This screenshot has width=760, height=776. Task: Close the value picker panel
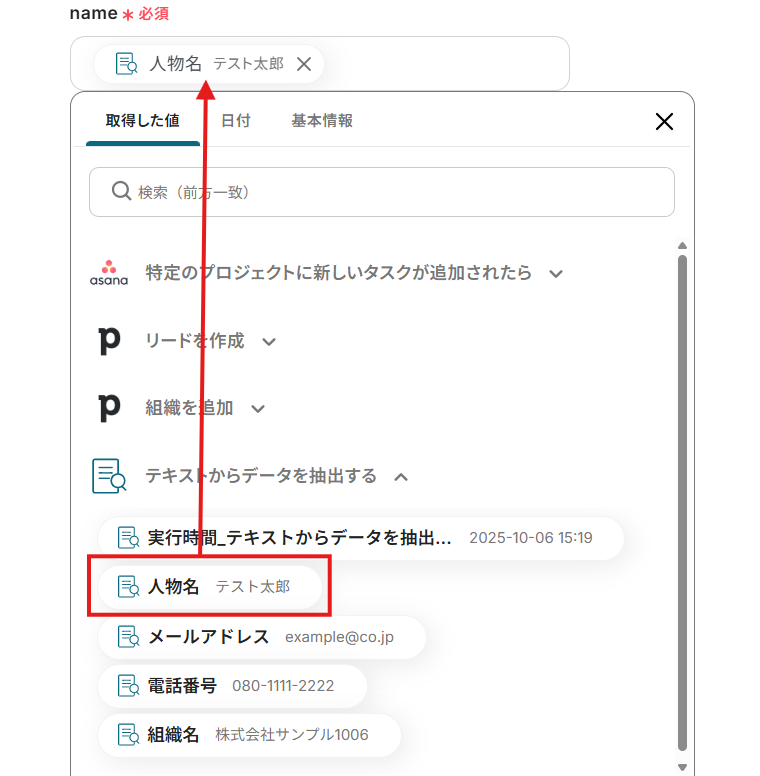click(x=664, y=121)
